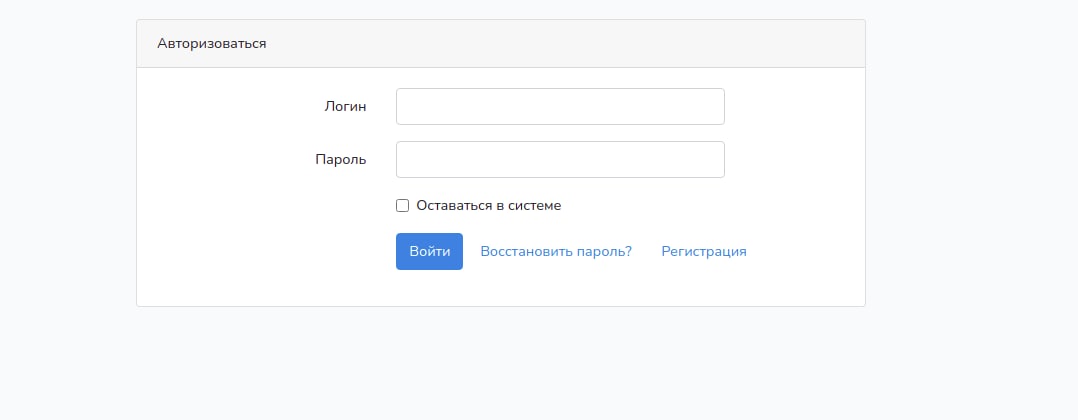Focus the Пароль password field
The height and width of the screenshot is (420, 1078).
coord(560,159)
